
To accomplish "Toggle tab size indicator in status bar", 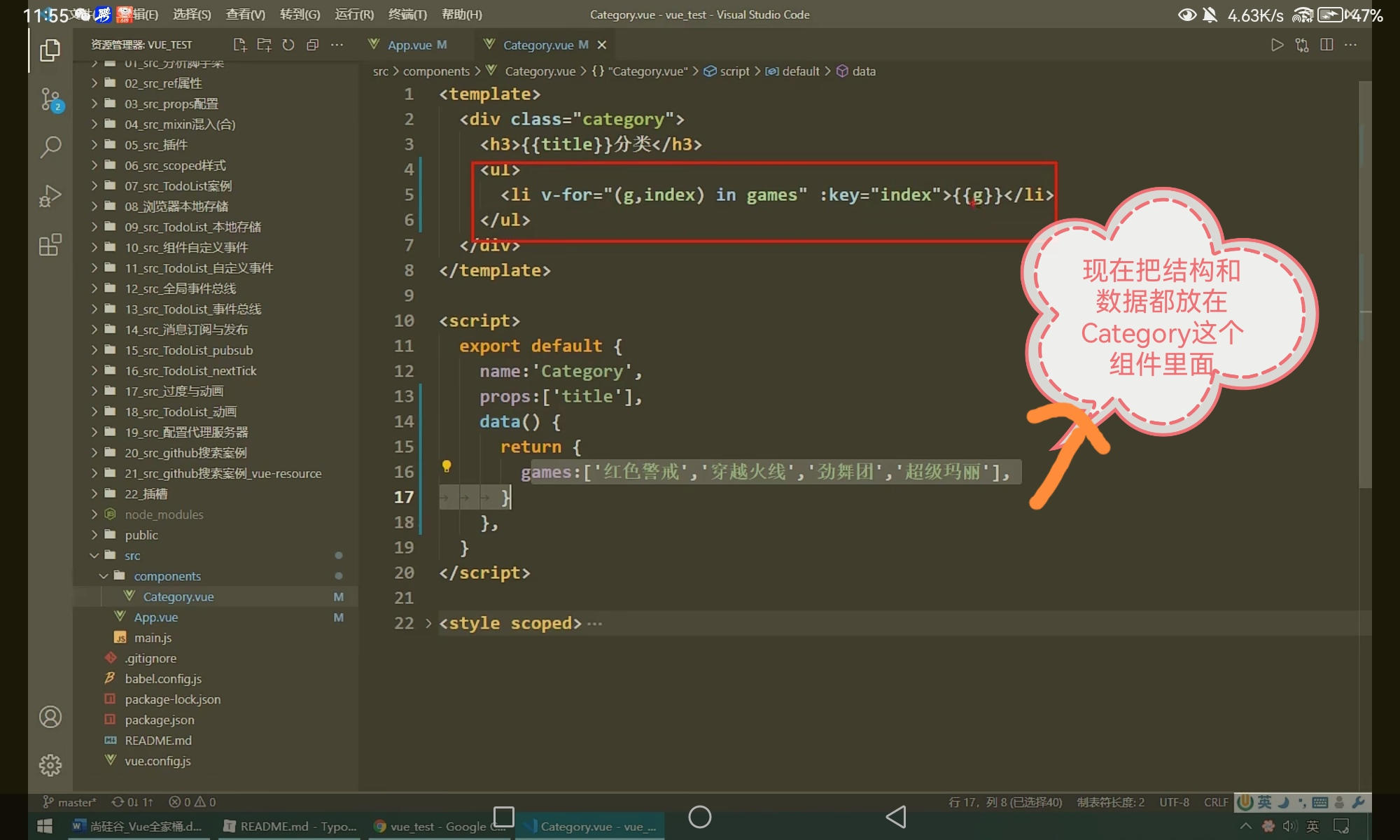I will pos(1111,802).
